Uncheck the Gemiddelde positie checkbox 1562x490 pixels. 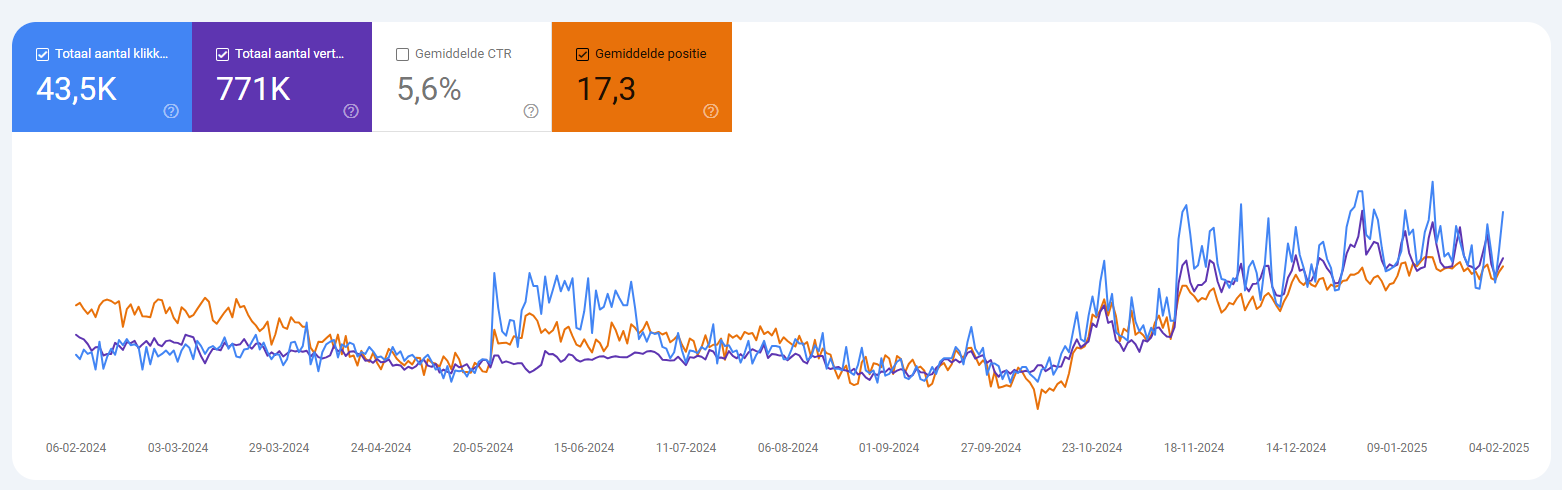(x=583, y=54)
